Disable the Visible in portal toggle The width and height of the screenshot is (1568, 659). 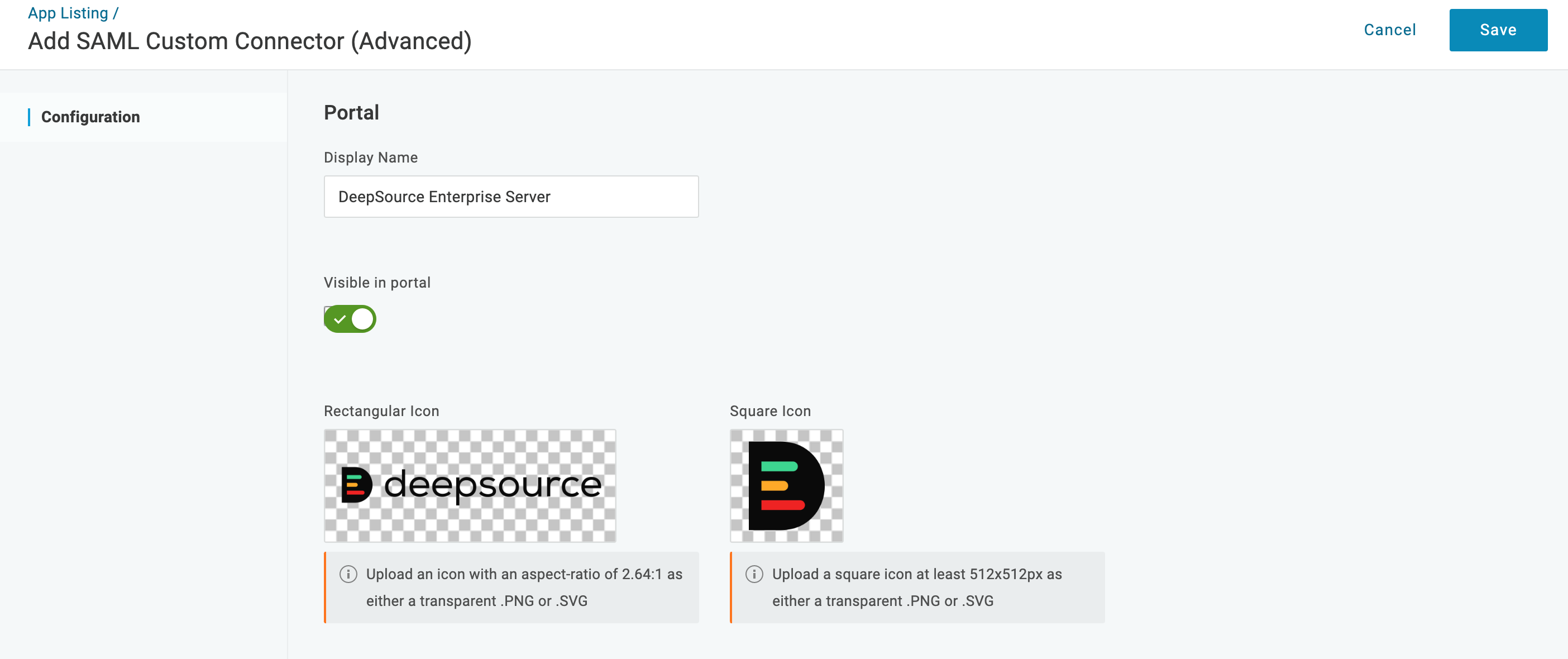350,319
